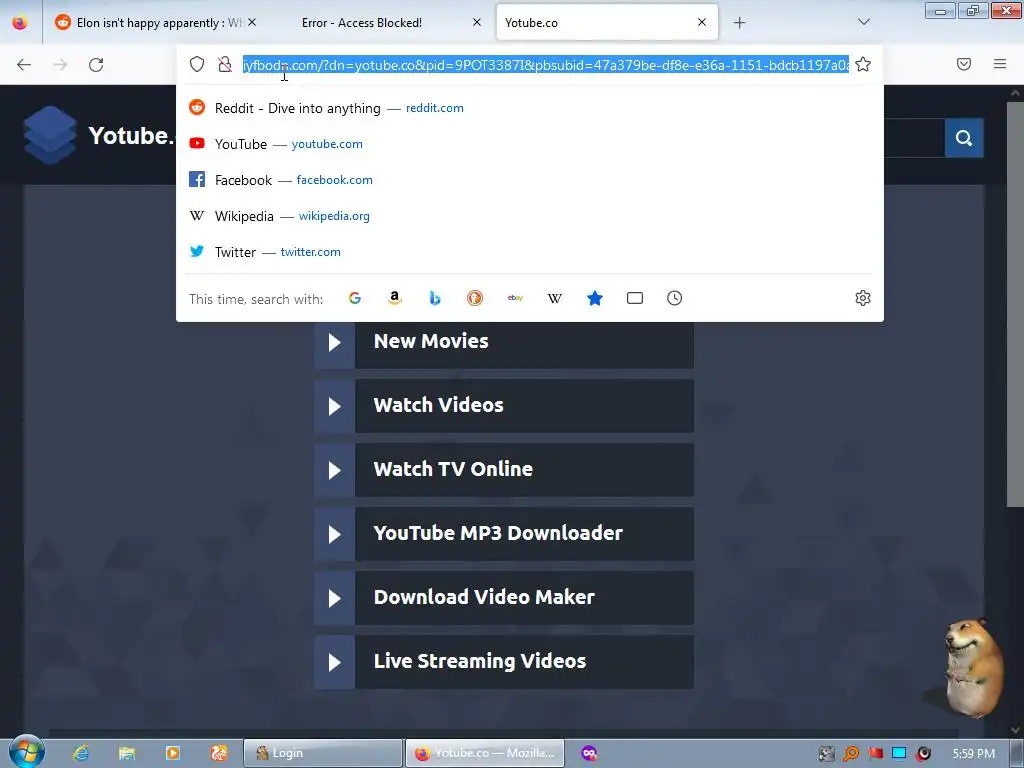Open the tracking protection shield icon
This screenshot has height=768, width=1024.
[x=197, y=64]
